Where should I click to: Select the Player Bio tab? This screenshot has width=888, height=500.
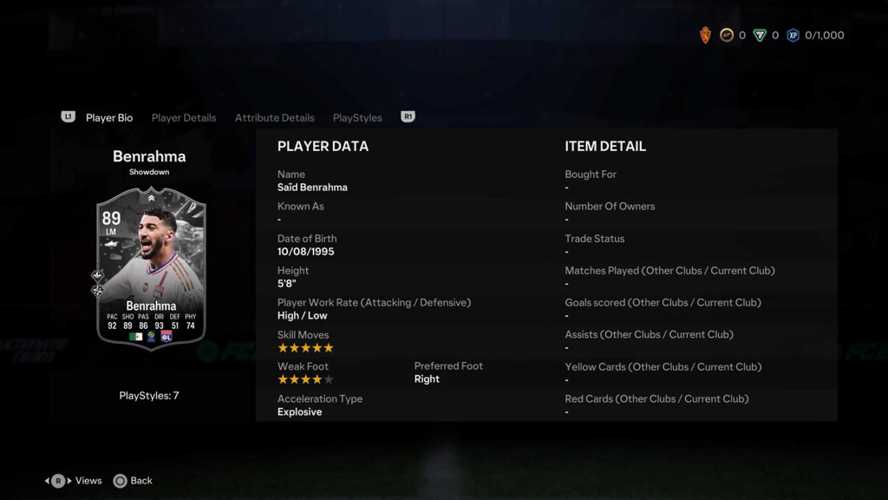[x=109, y=118]
